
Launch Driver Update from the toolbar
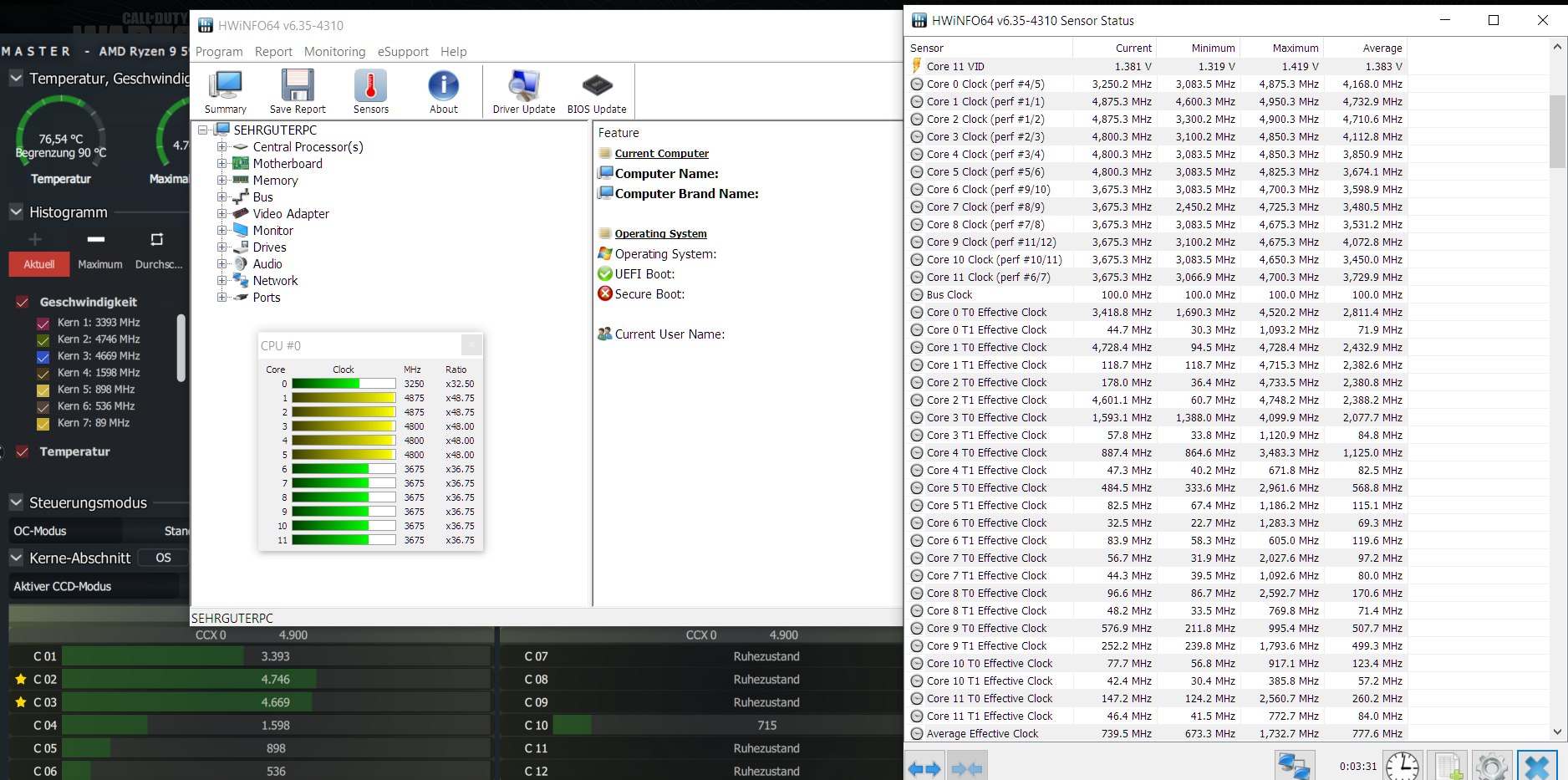coord(524,92)
